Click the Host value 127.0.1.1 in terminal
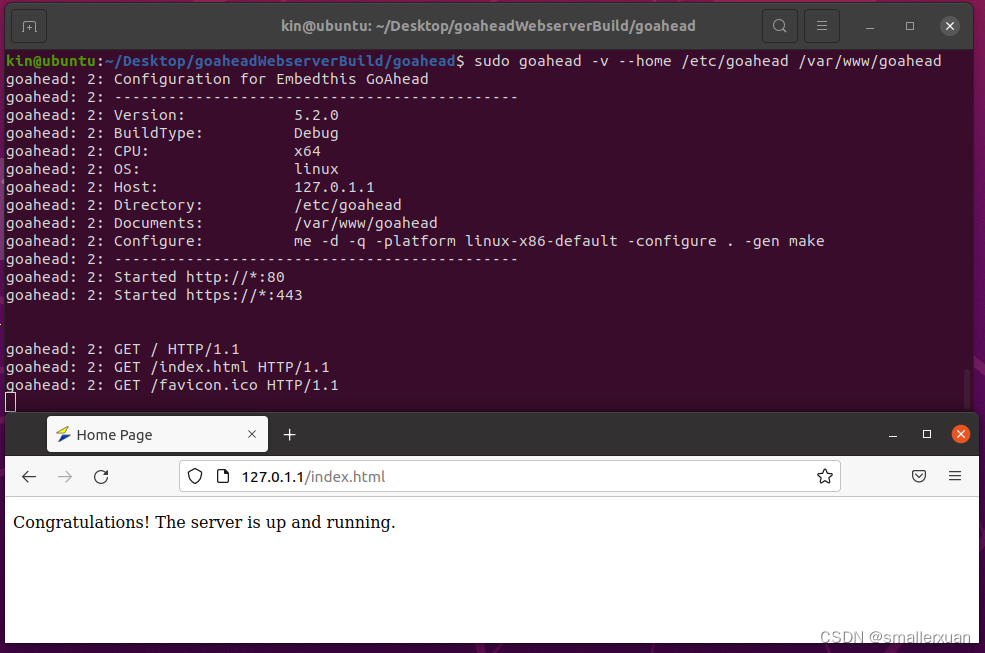This screenshot has height=653, width=985. pyautogui.click(x=334, y=187)
